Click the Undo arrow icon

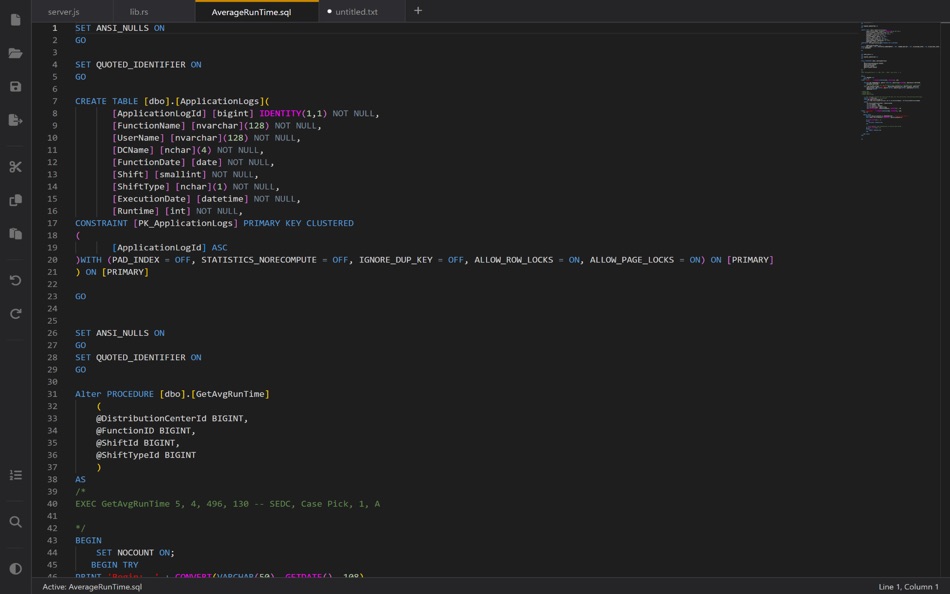(16, 280)
